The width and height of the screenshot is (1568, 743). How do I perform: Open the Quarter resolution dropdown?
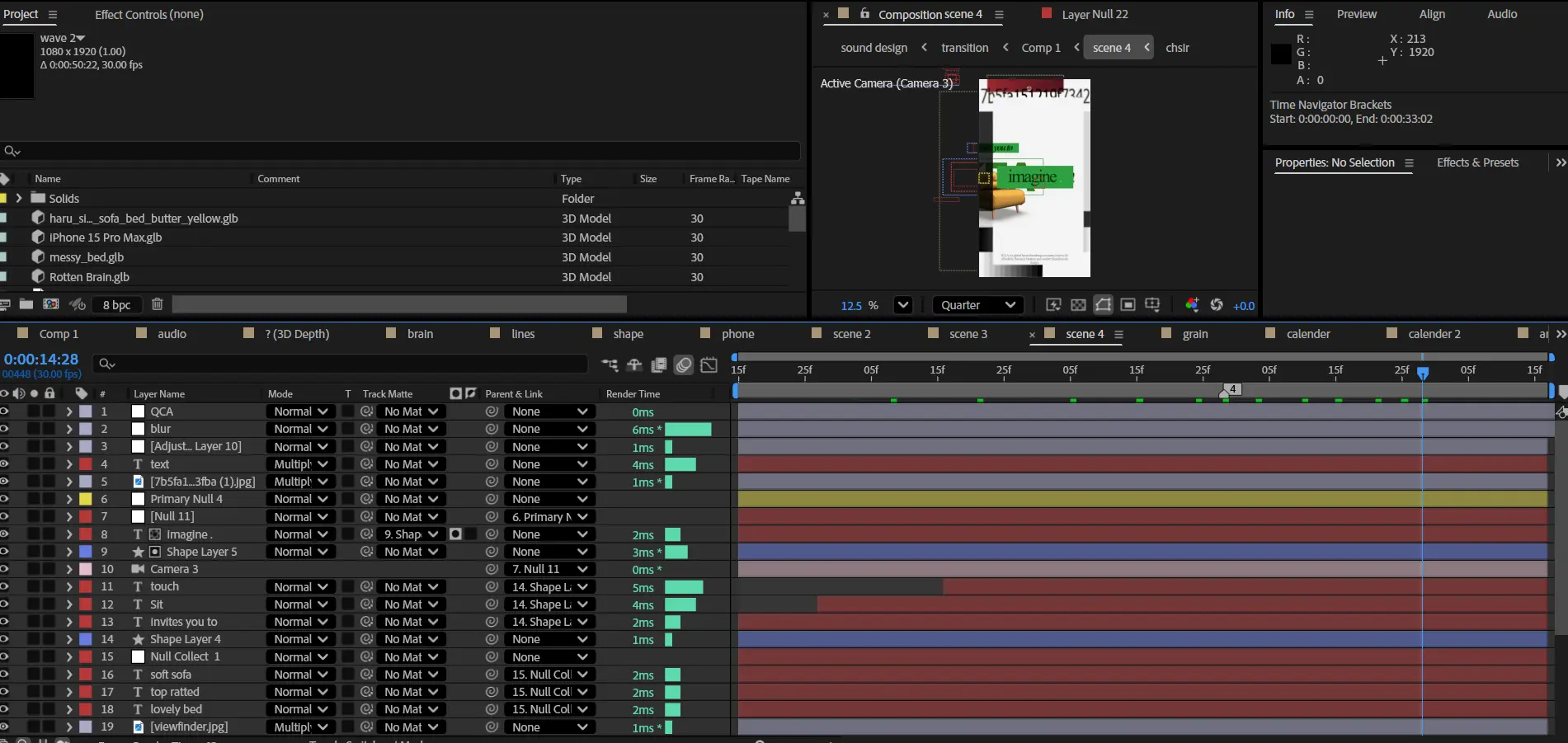point(977,305)
